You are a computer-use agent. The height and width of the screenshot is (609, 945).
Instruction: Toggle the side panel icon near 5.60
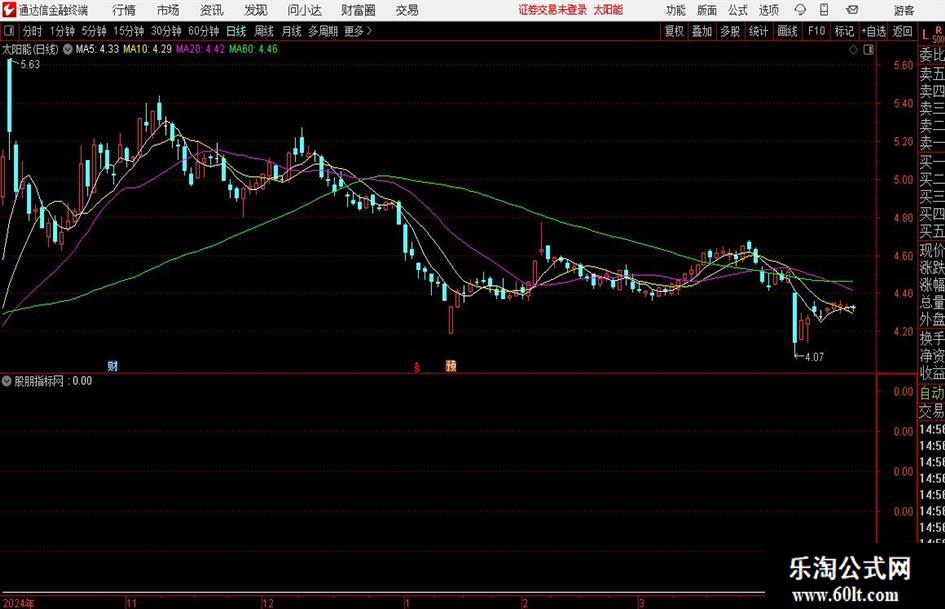coord(868,49)
